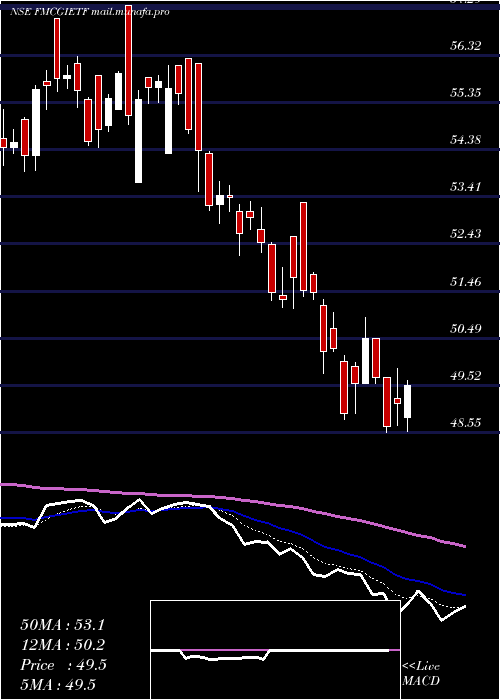Select the 52.43 price axis label
This screenshot has width=500, height=700.
click(x=466, y=234)
